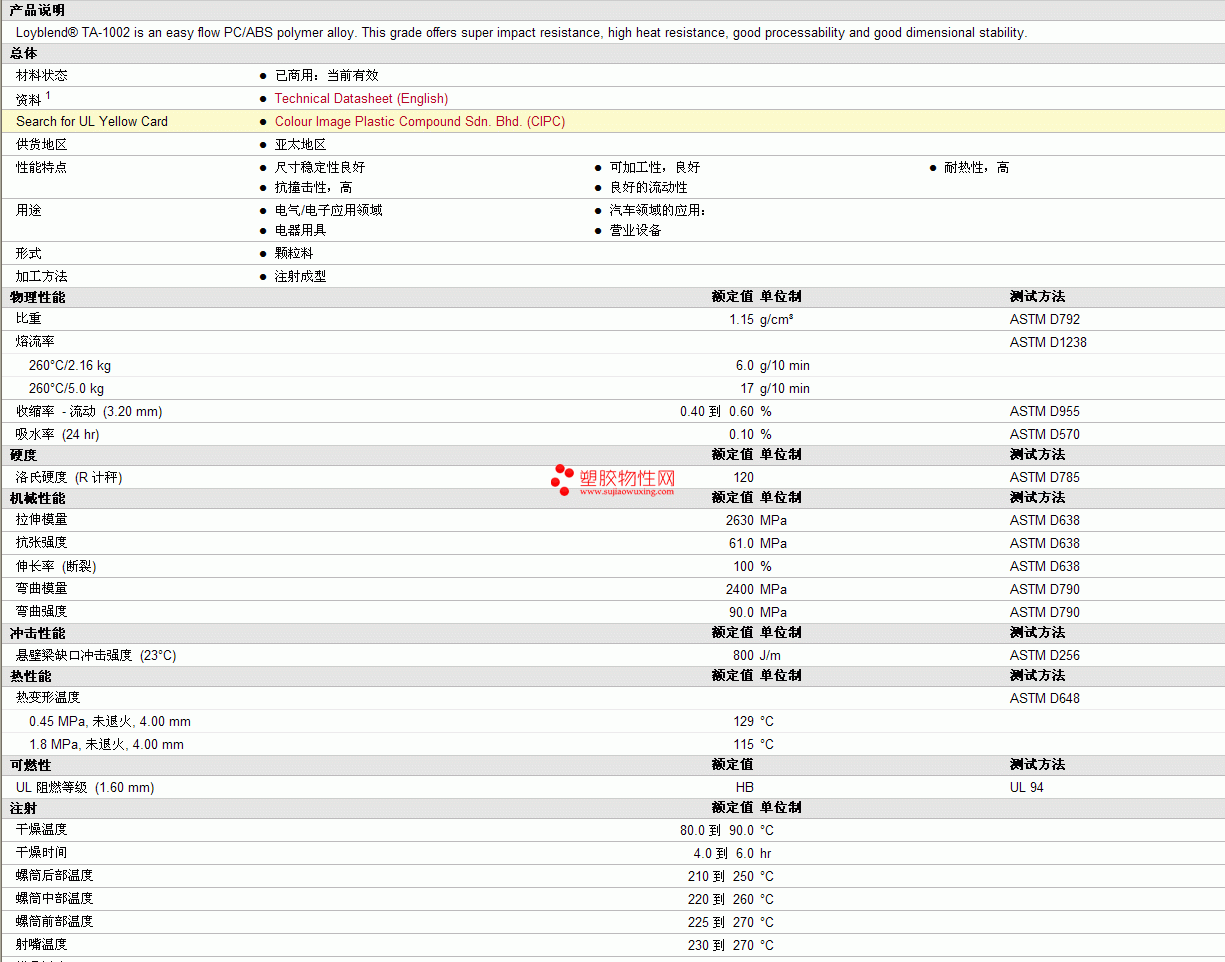Click the 吸水率 (24 hr) label
This screenshot has width=1225, height=962.
click(58, 434)
